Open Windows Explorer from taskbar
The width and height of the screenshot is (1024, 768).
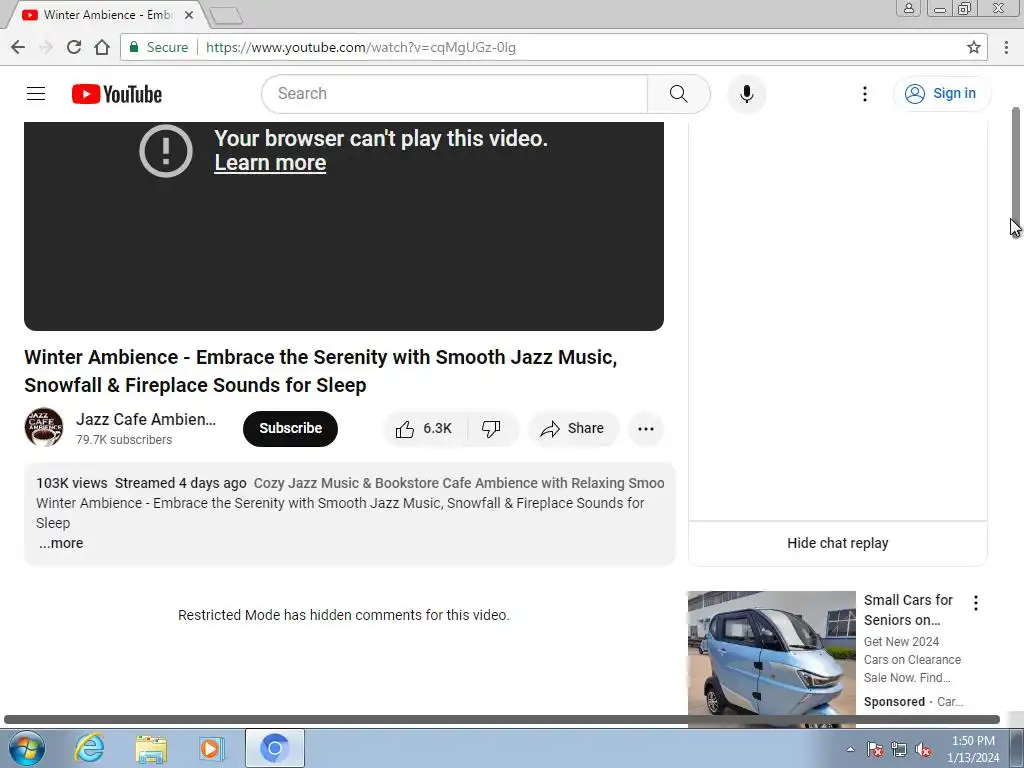[x=151, y=748]
